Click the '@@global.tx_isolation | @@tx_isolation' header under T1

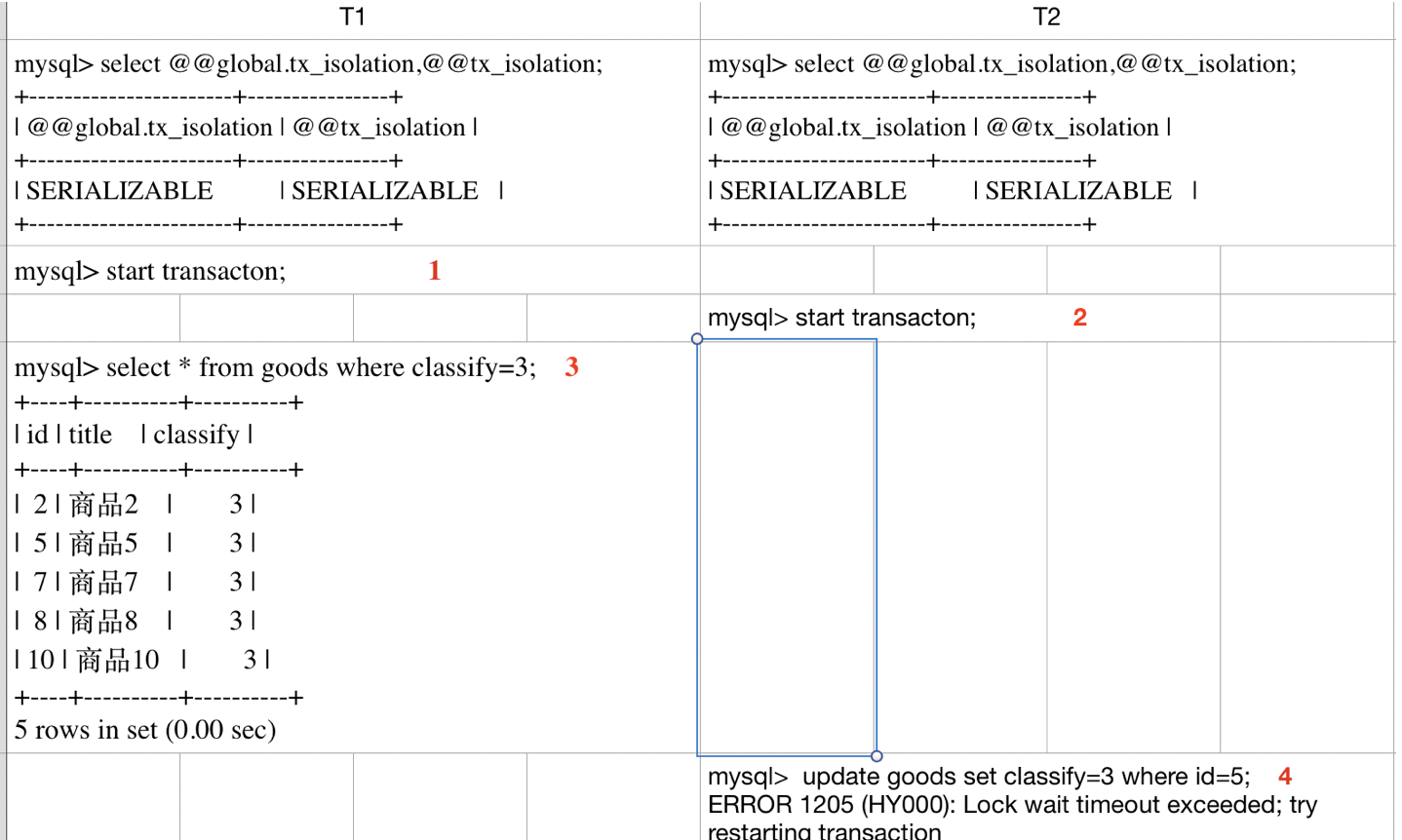pyautogui.click(x=246, y=128)
